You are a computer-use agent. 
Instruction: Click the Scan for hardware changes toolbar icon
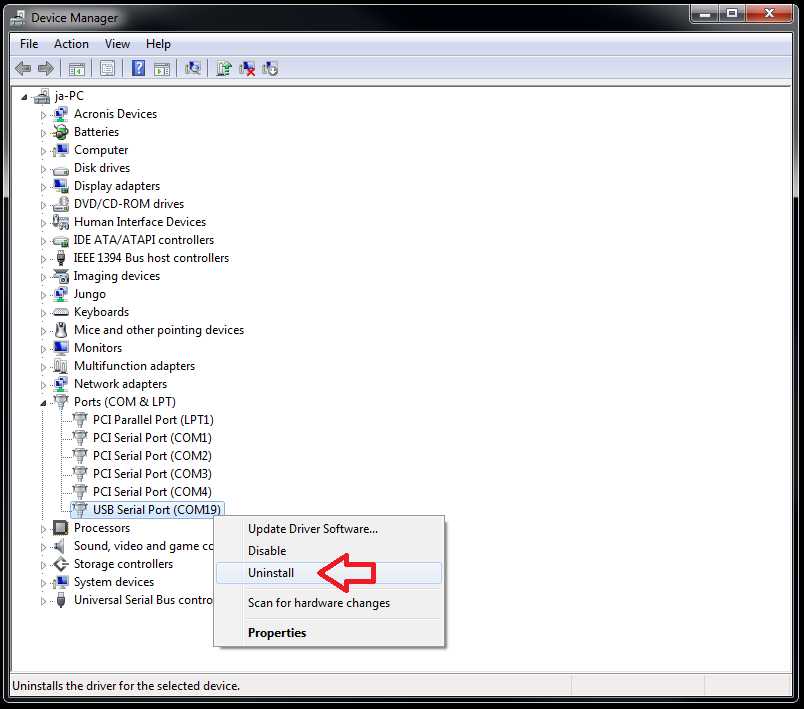click(x=193, y=68)
